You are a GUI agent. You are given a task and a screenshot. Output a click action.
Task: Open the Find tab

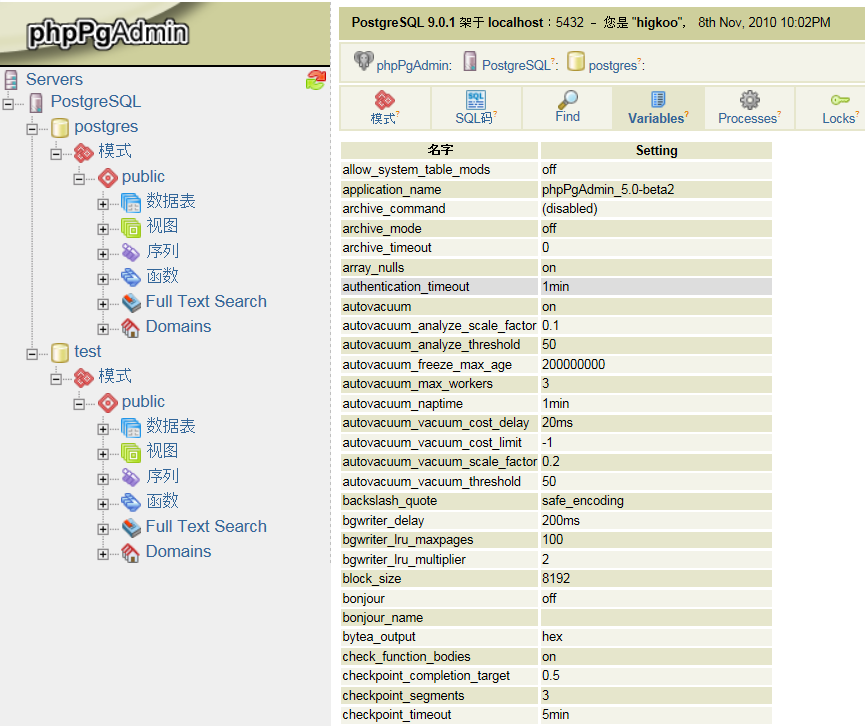[567, 108]
